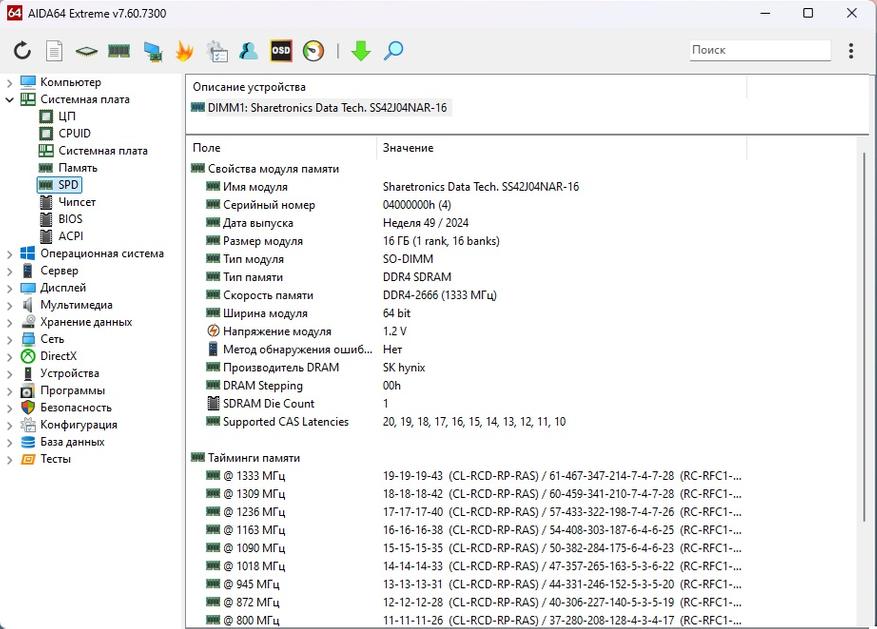Select the Программы category
This screenshot has width=877, height=629.
[x=63, y=390]
